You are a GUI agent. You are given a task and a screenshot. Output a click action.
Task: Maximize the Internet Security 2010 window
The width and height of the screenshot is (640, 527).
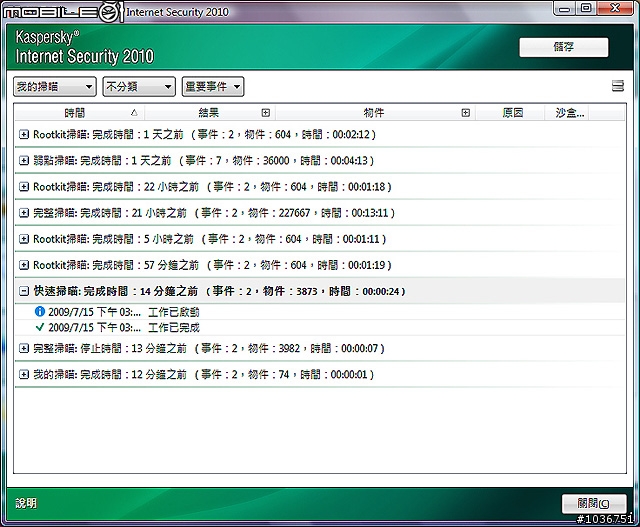[x=586, y=9]
